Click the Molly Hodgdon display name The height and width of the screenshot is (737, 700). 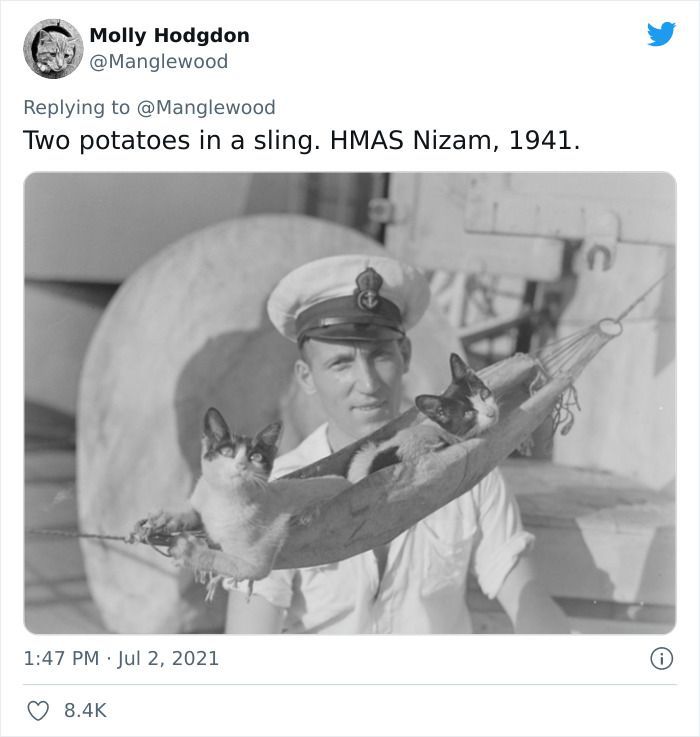coord(169,36)
